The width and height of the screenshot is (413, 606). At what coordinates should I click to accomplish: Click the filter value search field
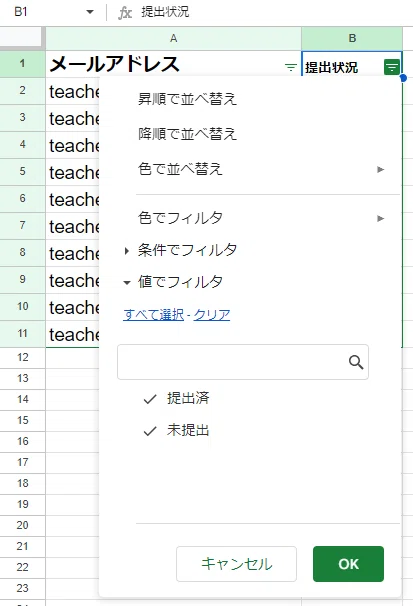pos(243,362)
